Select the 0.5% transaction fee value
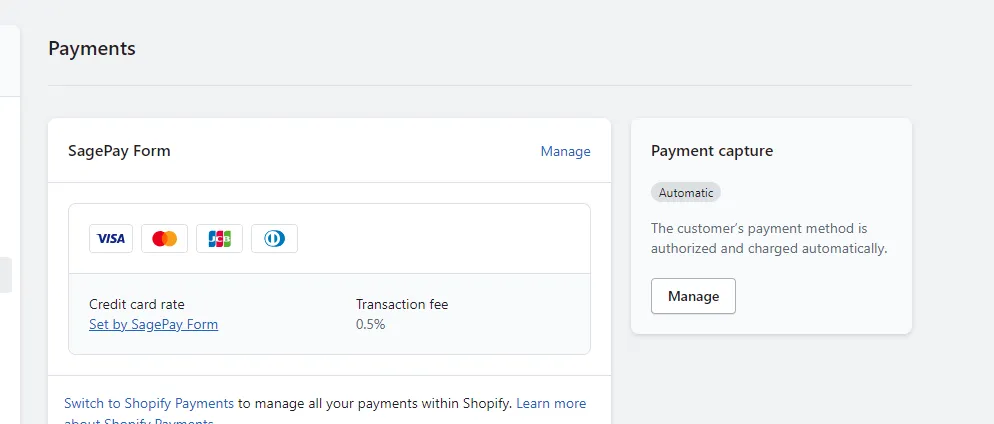994x424 pixels. [x=371, y=324]
